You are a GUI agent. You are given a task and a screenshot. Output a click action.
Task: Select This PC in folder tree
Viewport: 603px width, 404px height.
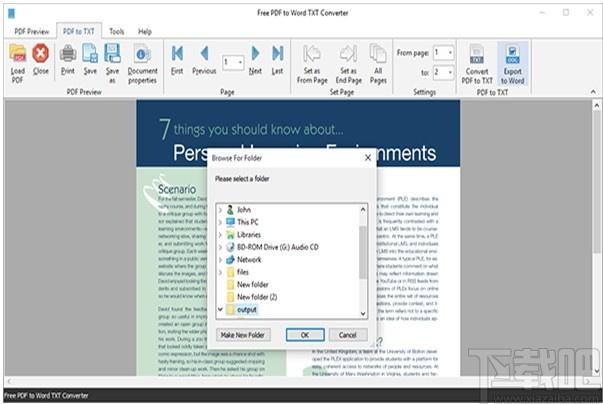(x=242, y=222)
